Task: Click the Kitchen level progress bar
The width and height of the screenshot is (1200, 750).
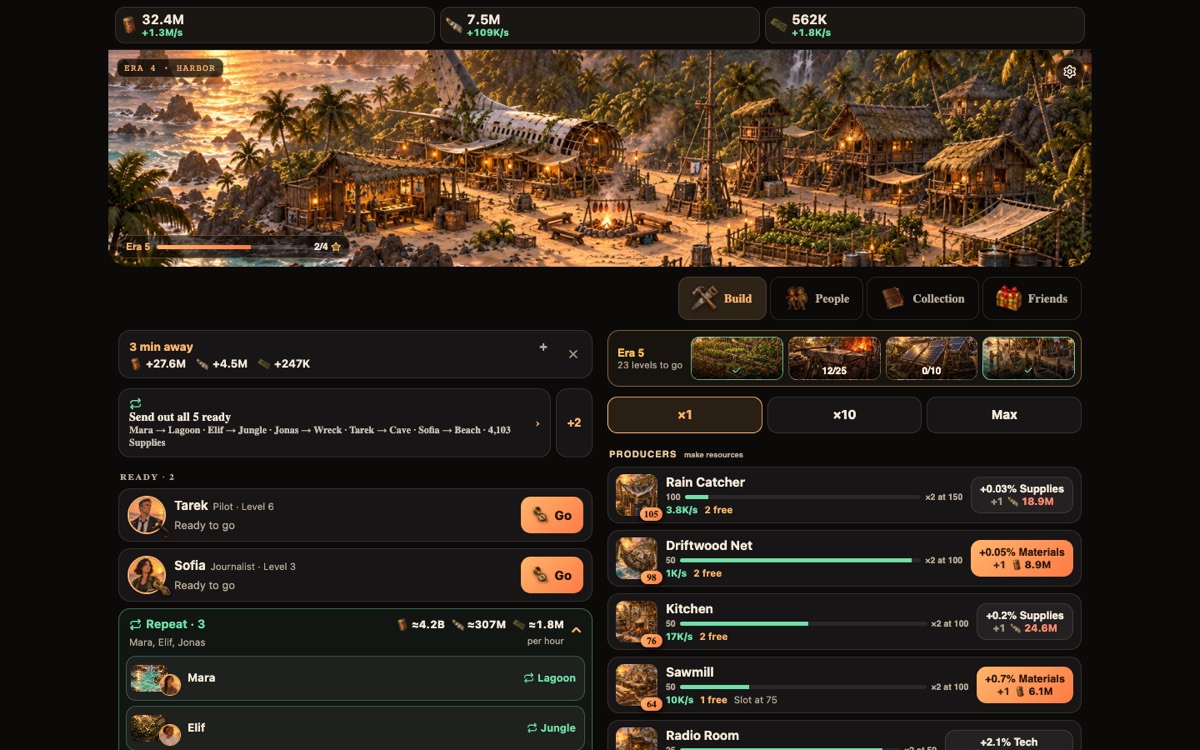Action: (805, 624)
